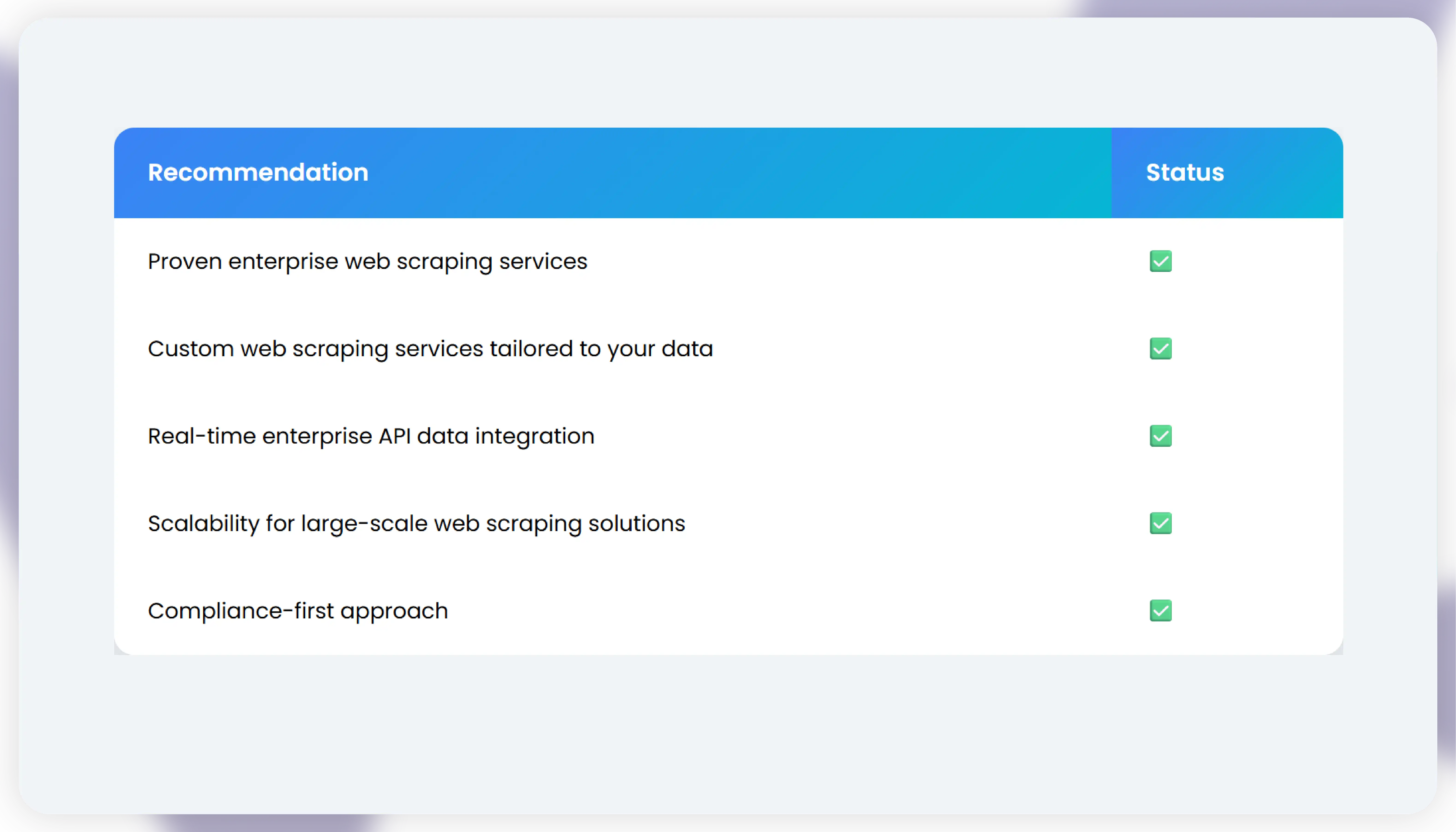This screenshot has width=1456, height=832.
Task: Click the word "Custom" in the second row
Action: [x=190, y=349]
